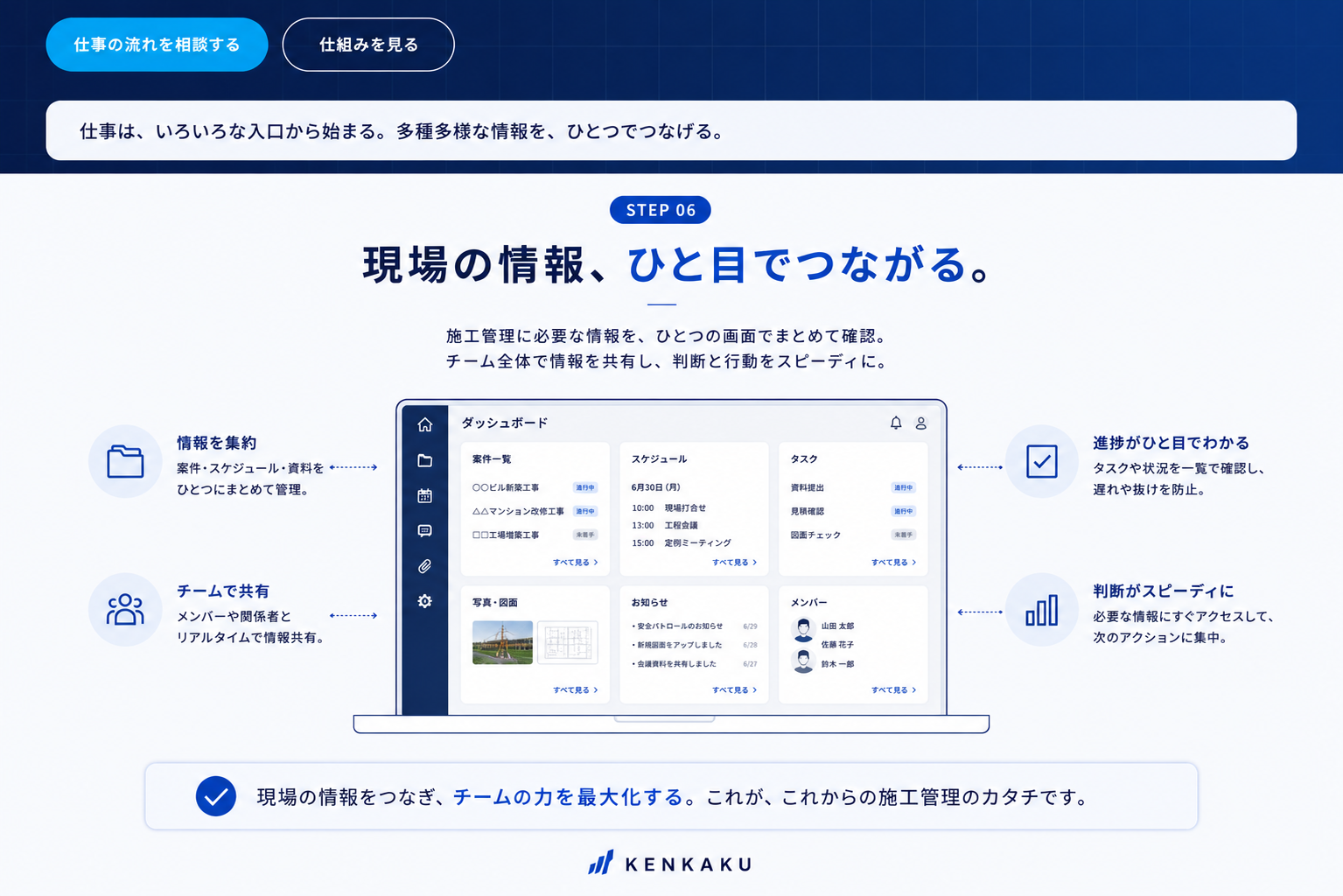Select ○○ビル新築工事 project row
Screen dimensions: 1343x896
point(535,487)
